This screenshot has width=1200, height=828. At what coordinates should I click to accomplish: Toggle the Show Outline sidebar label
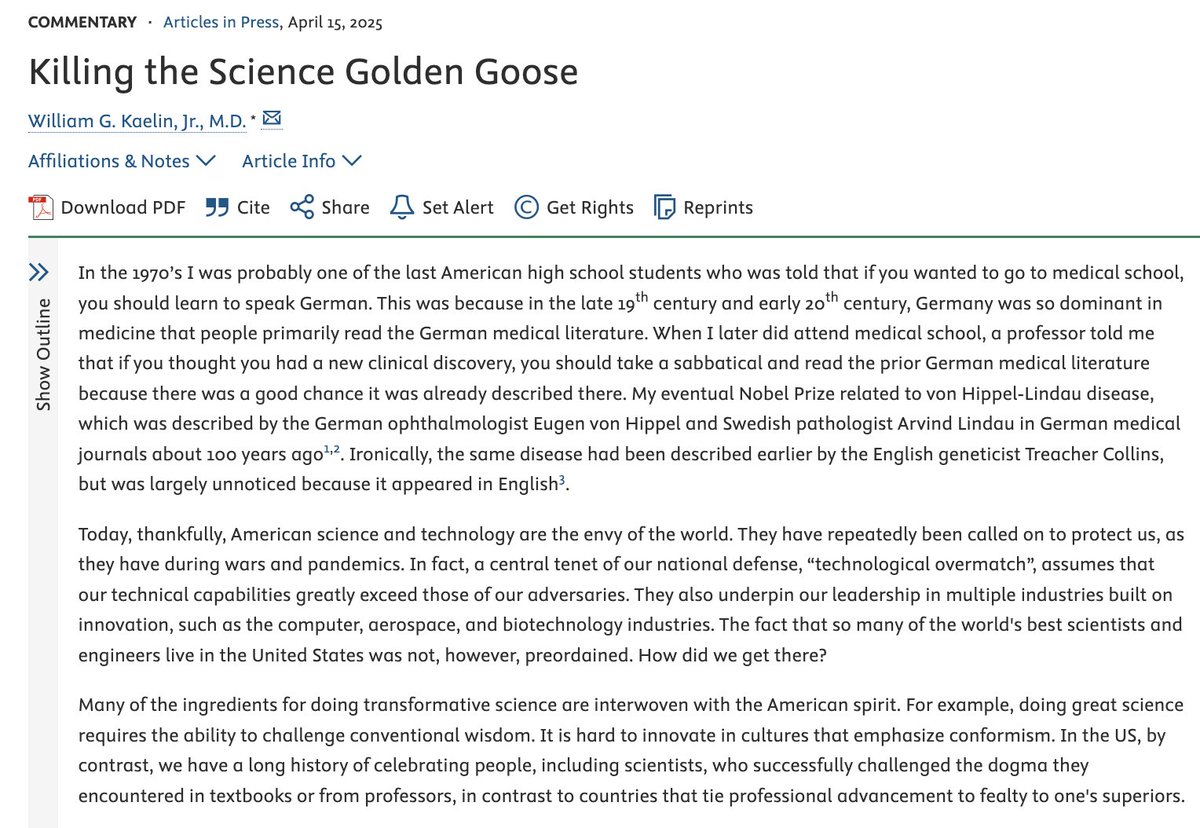click(x=42, y=354)
